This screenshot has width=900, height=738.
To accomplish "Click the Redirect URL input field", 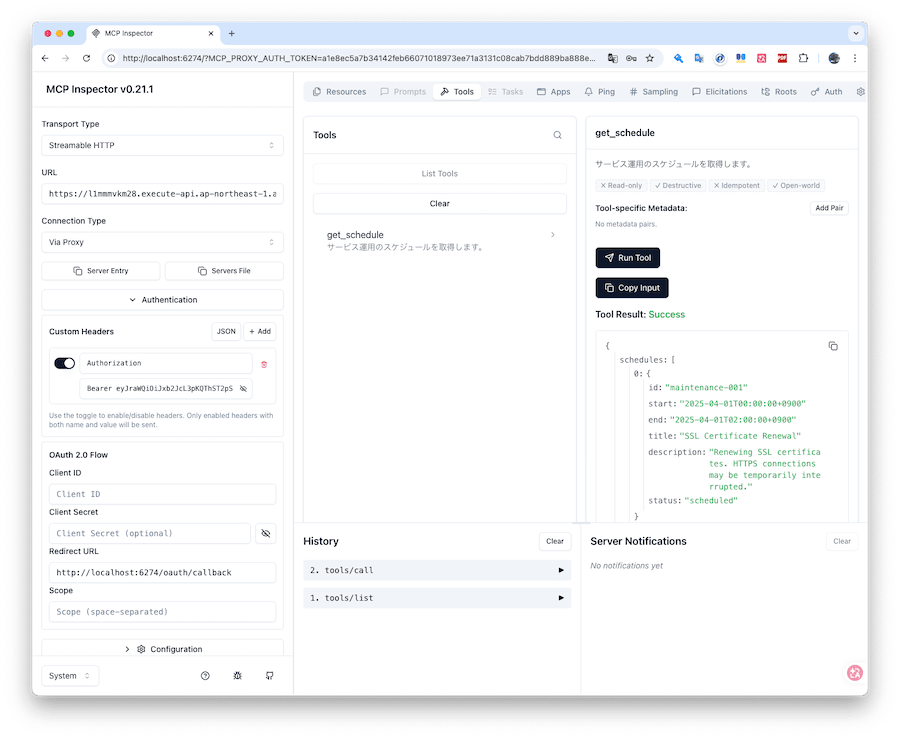I will (162, 572).
